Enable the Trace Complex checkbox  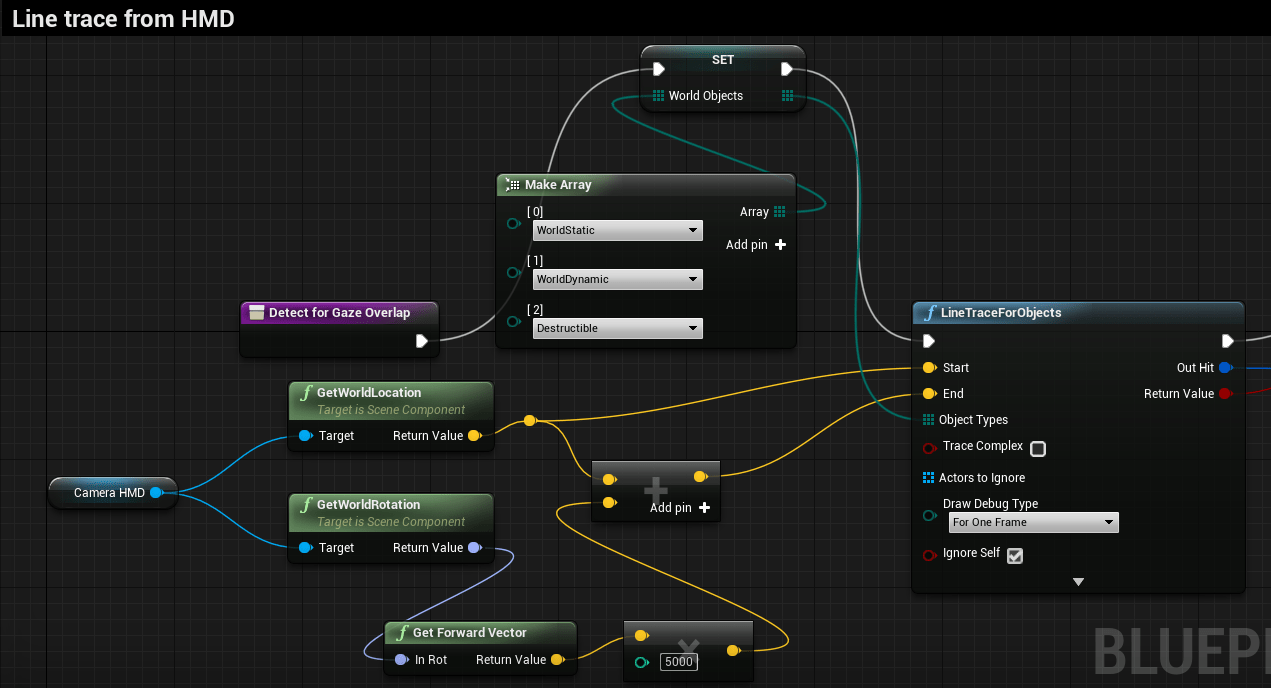pyautogui.click(x=1038, y=448)
